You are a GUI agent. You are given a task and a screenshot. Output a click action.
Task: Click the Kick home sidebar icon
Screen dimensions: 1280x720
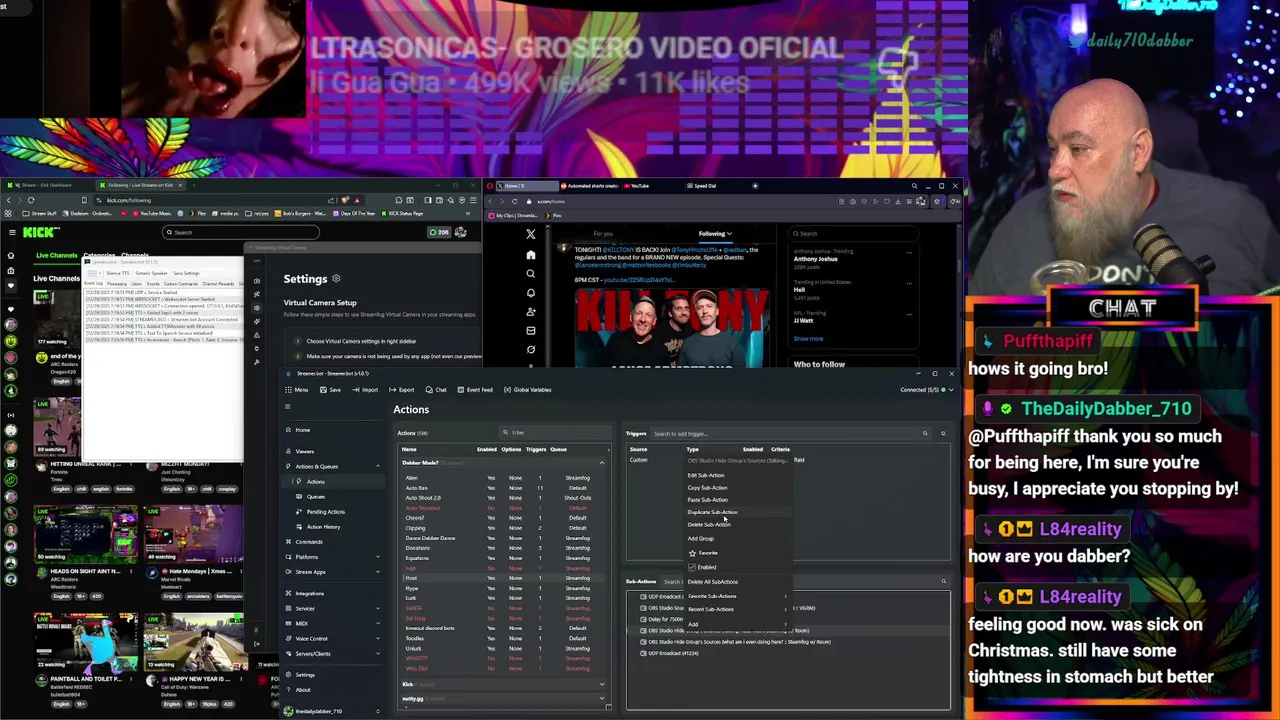click(x=11, y=255)
